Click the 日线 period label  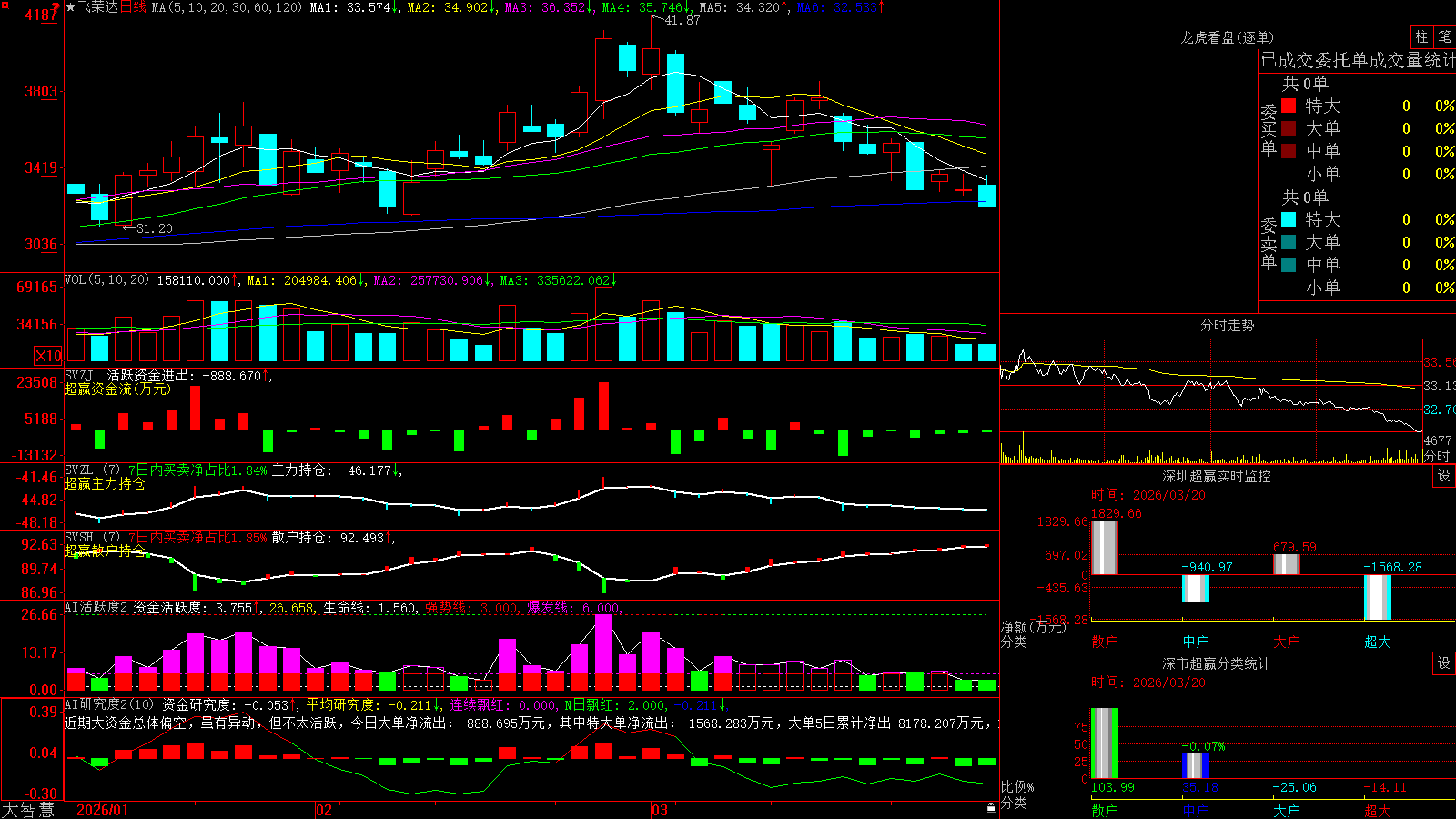pyautogui.click(x=133, y=7)
